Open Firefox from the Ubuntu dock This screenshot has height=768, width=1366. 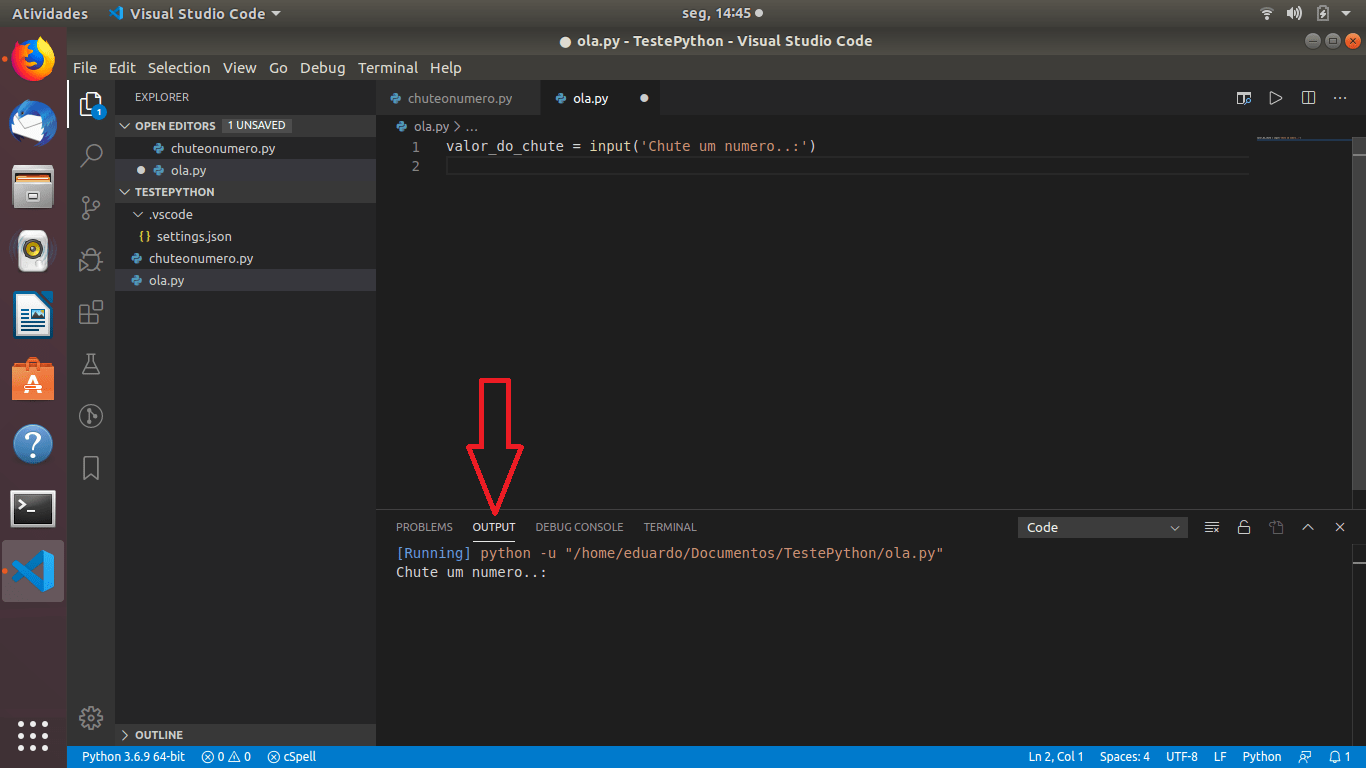pos(33,60)
